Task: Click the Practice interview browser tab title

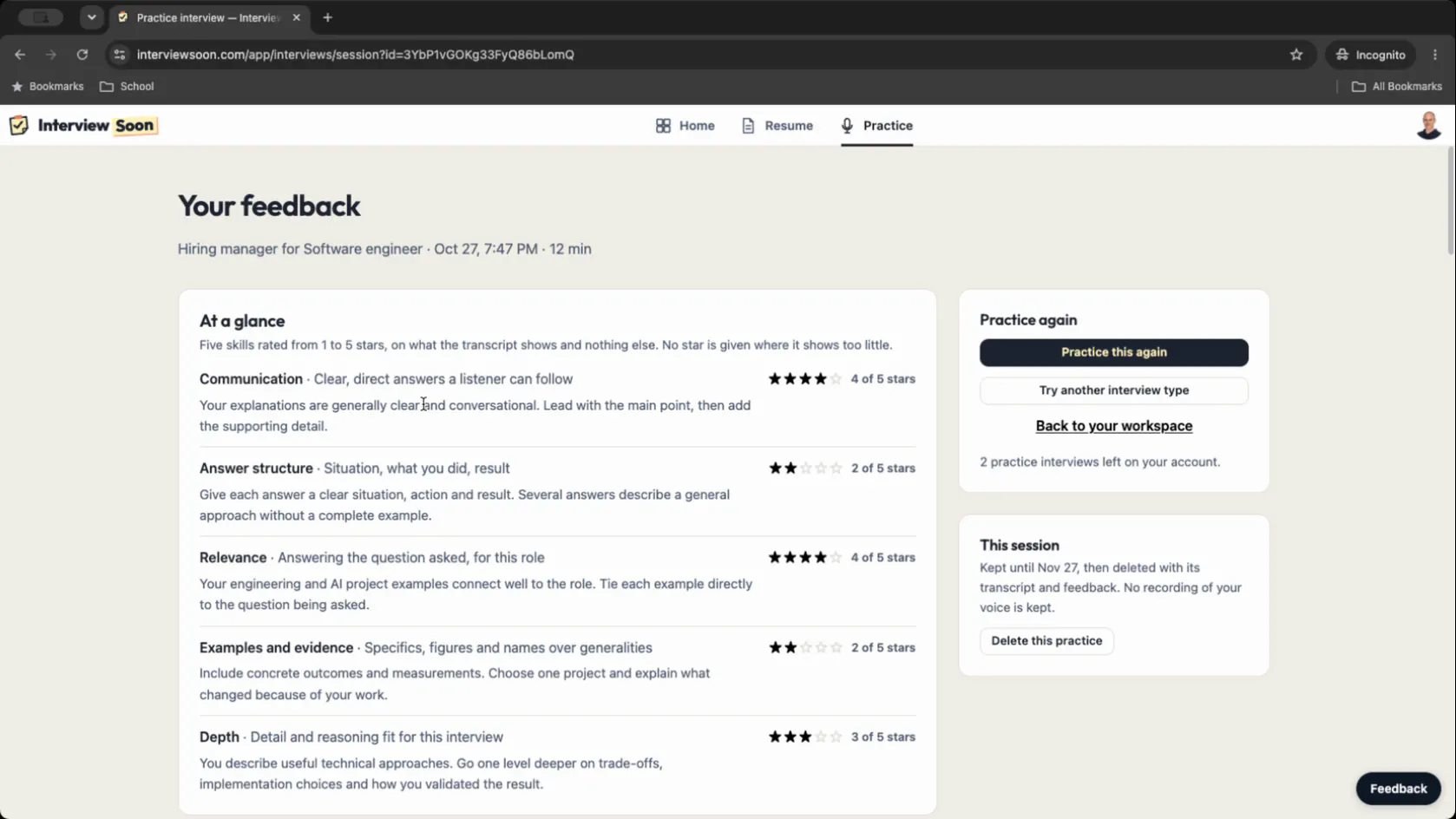Action: 208,17
